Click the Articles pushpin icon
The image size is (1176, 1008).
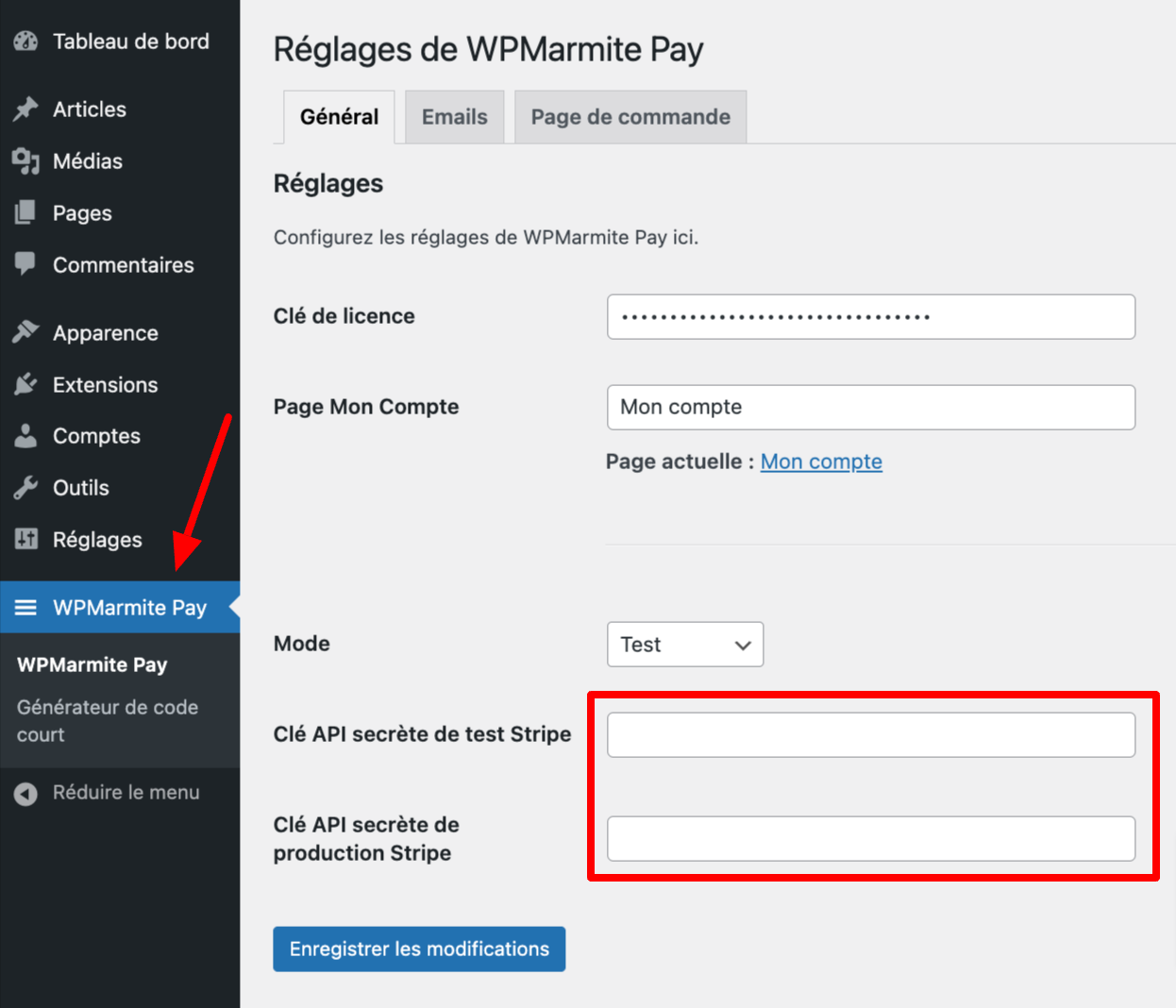(x=25, y=109)
